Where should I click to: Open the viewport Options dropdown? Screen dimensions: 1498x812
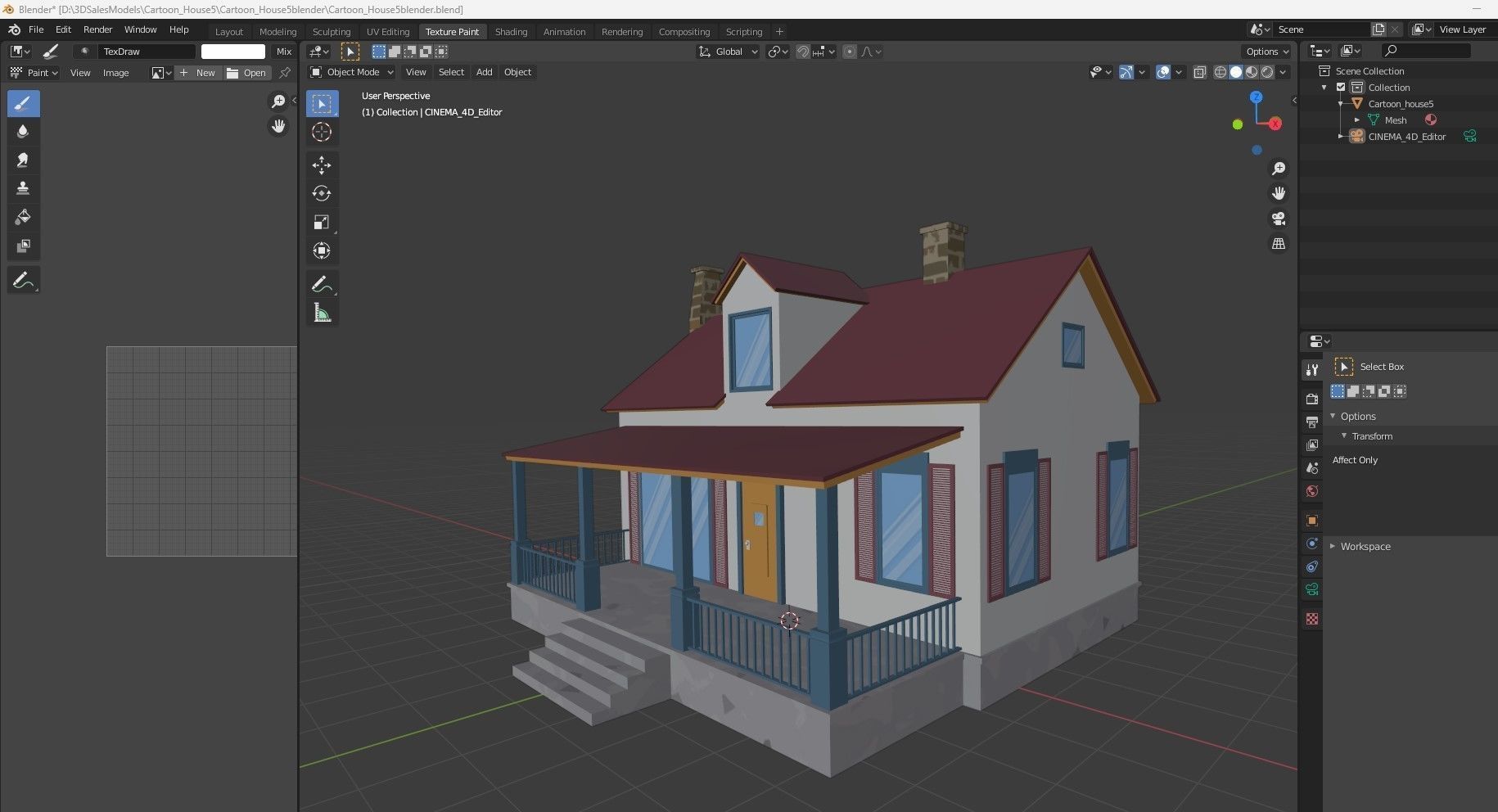(x=1268, y=52)
